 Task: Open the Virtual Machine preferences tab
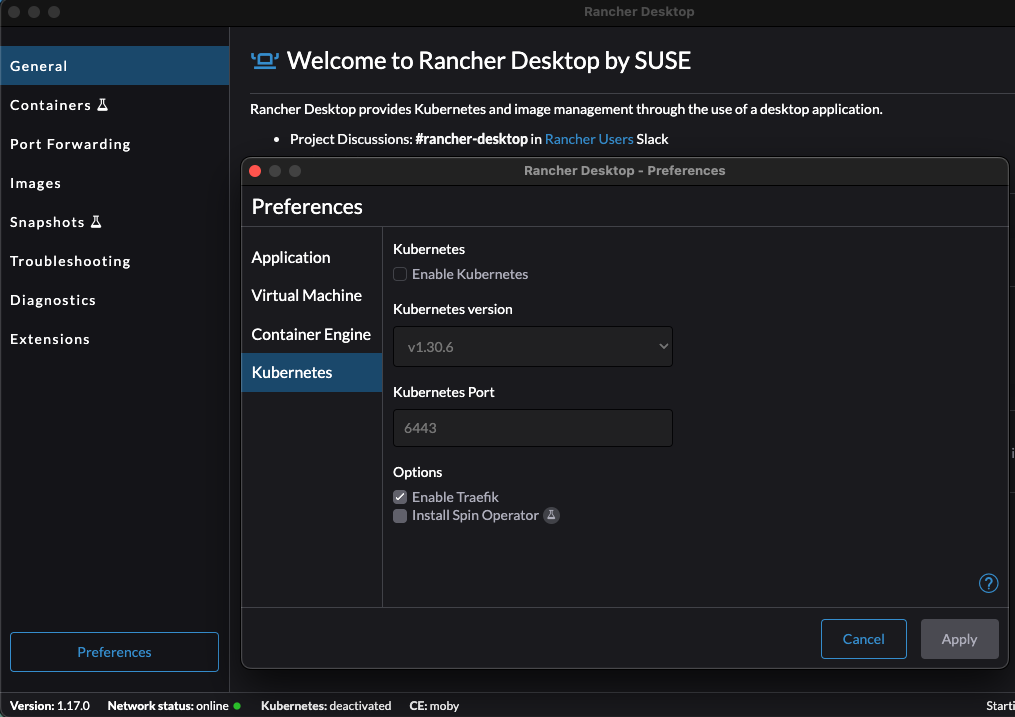tap(307, 295)
